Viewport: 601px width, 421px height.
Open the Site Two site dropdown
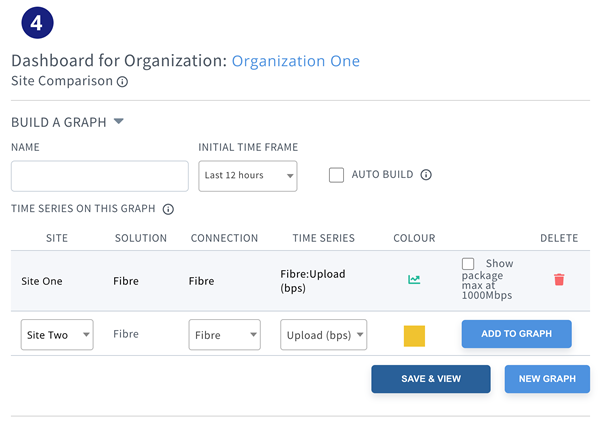(57, 335)
